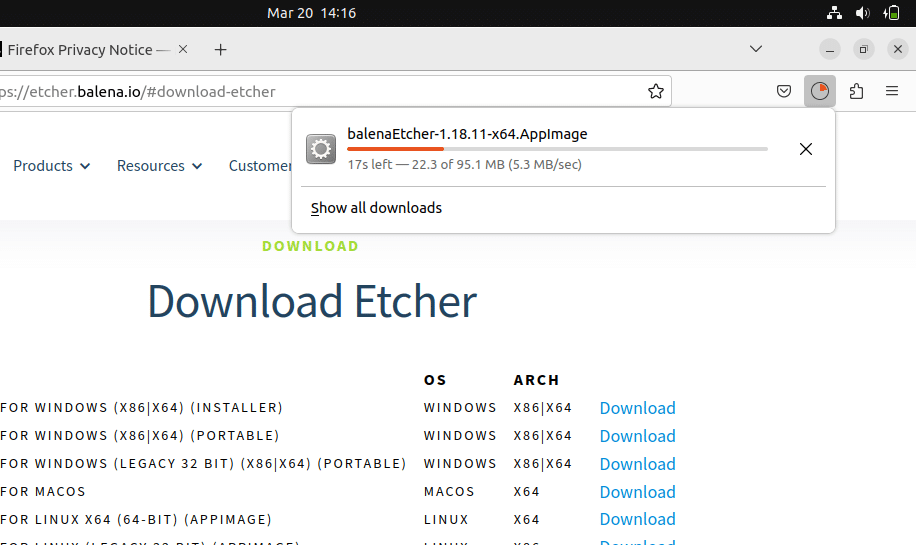Click 'FOR MACOS' row label
The height and width of the screenshot is (545, 916).
click(43, 492)
